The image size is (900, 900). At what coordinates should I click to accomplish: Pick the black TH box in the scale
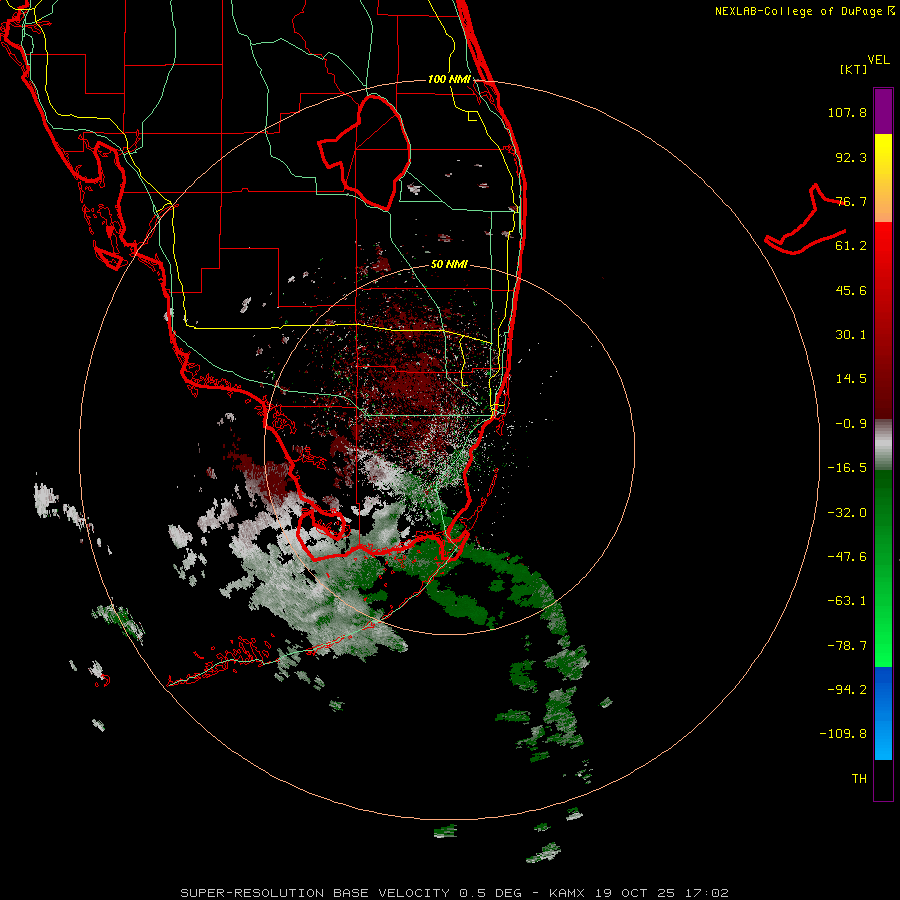[883, 780]
